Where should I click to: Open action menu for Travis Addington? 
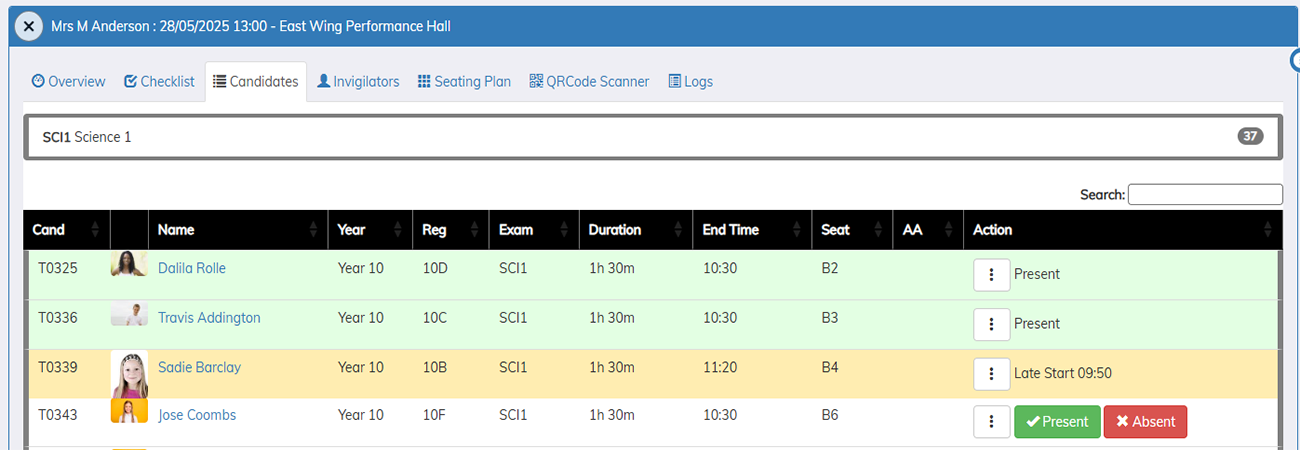(x=991, y=324)
